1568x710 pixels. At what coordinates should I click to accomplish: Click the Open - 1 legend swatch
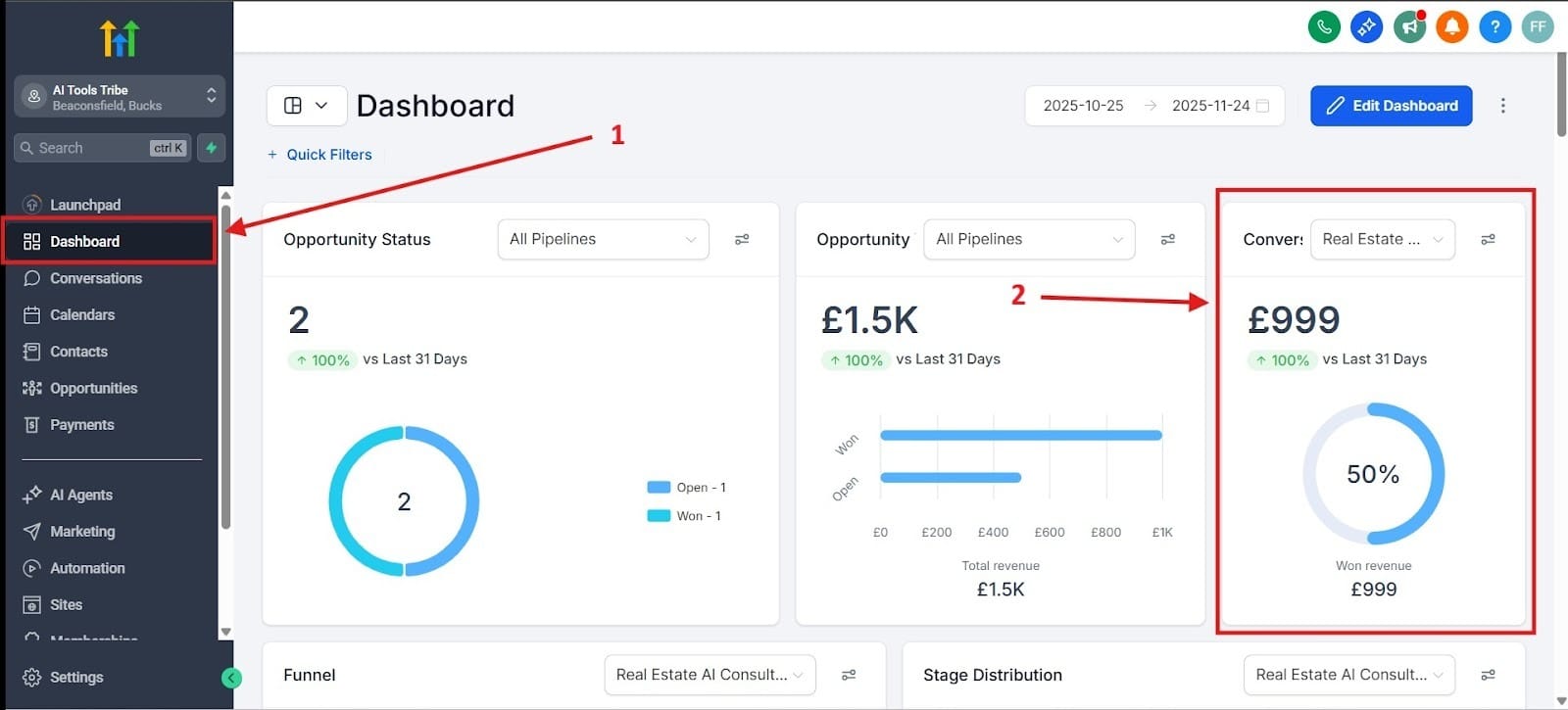659,487
